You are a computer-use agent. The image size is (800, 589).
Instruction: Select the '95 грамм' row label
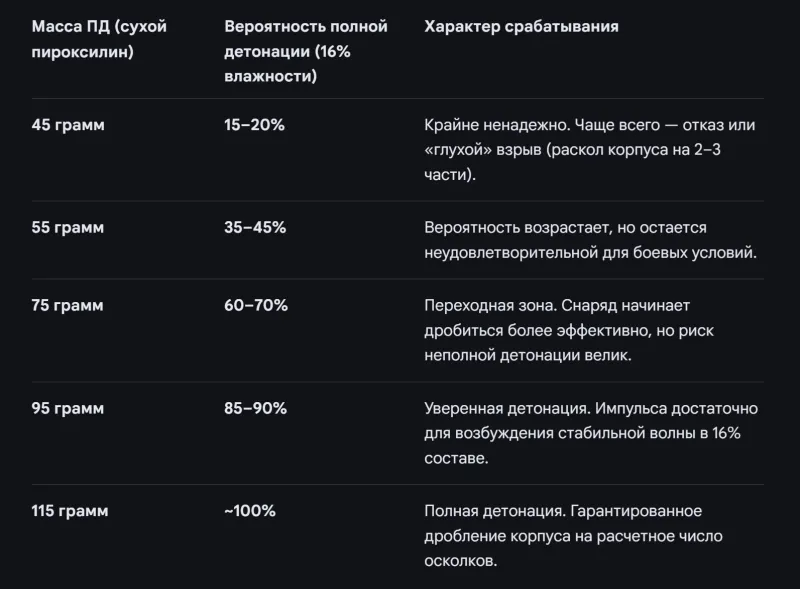[x=68, y=408]
